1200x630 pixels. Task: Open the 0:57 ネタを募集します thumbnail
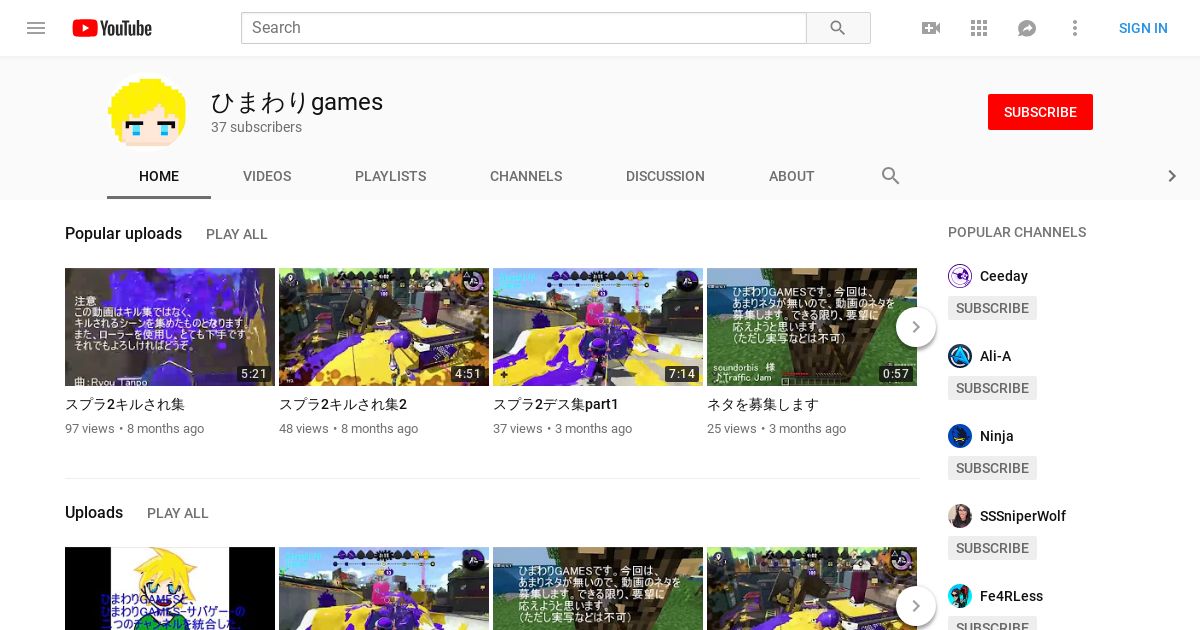click(812, 327)
